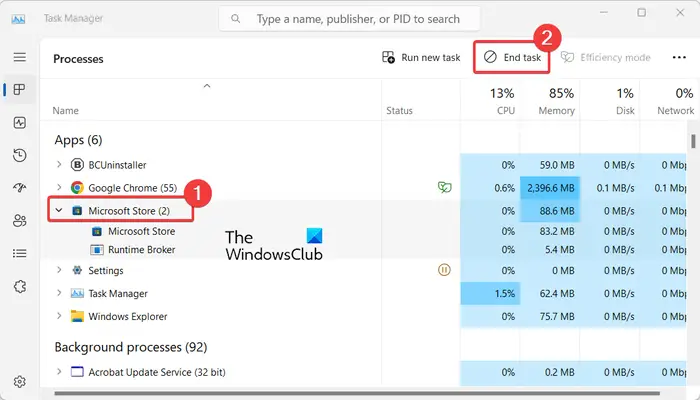
Task: Click the vertical scrollbar thumb
Action: coord(693,141)
